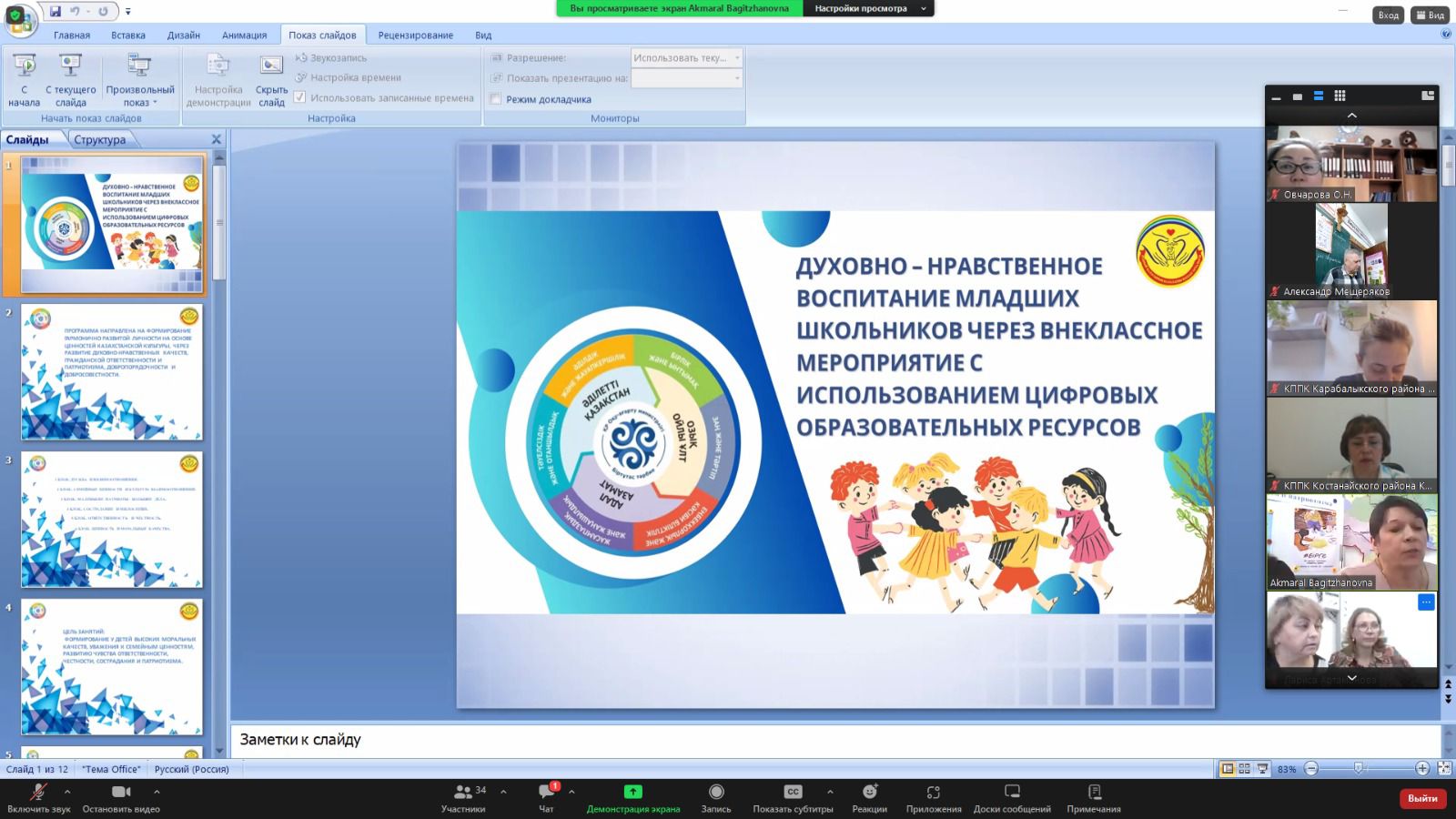1456x819 pixels.
Task: Toggle Использовать записанные времена checkbox
Action: pos(299,97)
